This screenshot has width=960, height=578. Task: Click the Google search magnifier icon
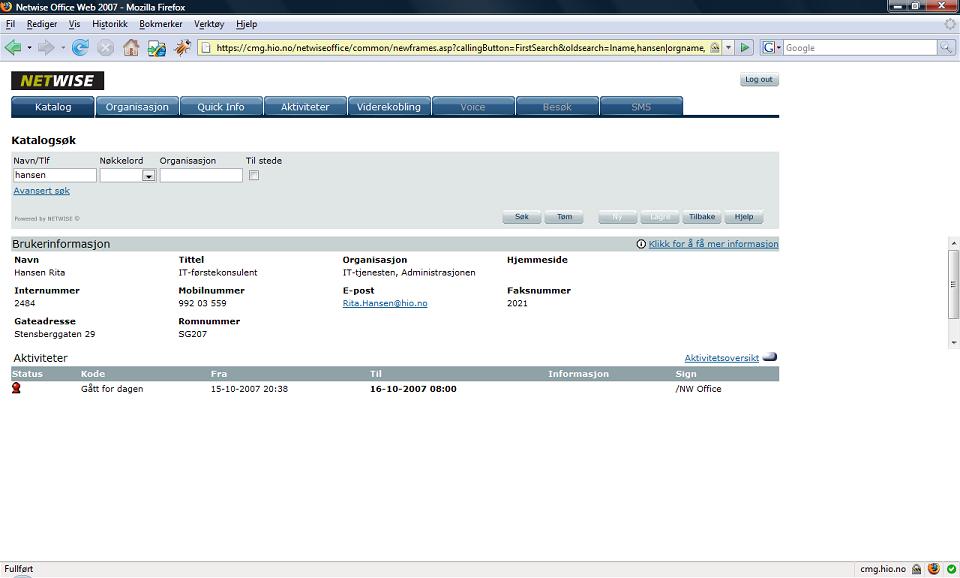point(946,48)
